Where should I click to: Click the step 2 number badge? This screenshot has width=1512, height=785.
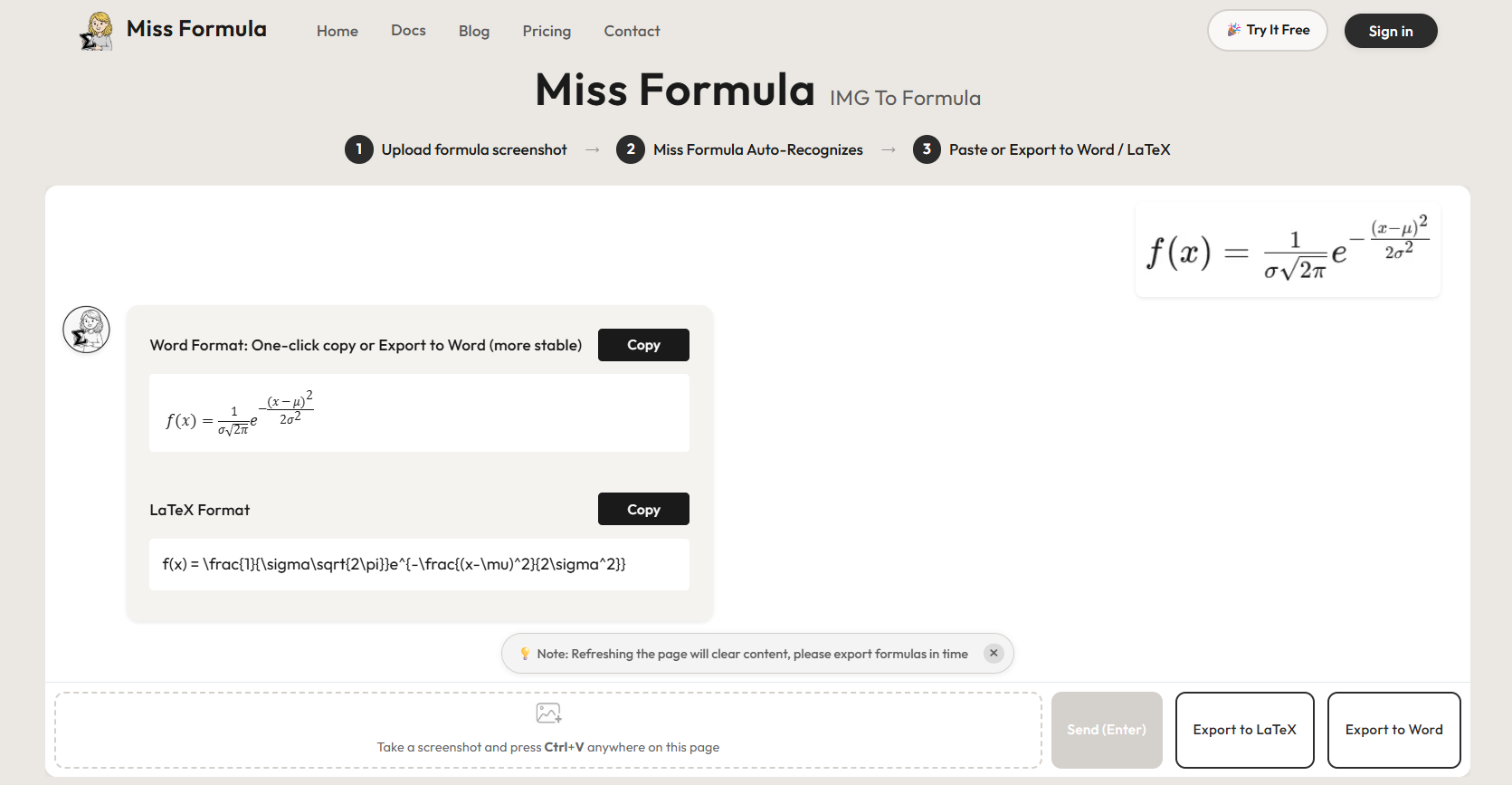tap(631, 149)
